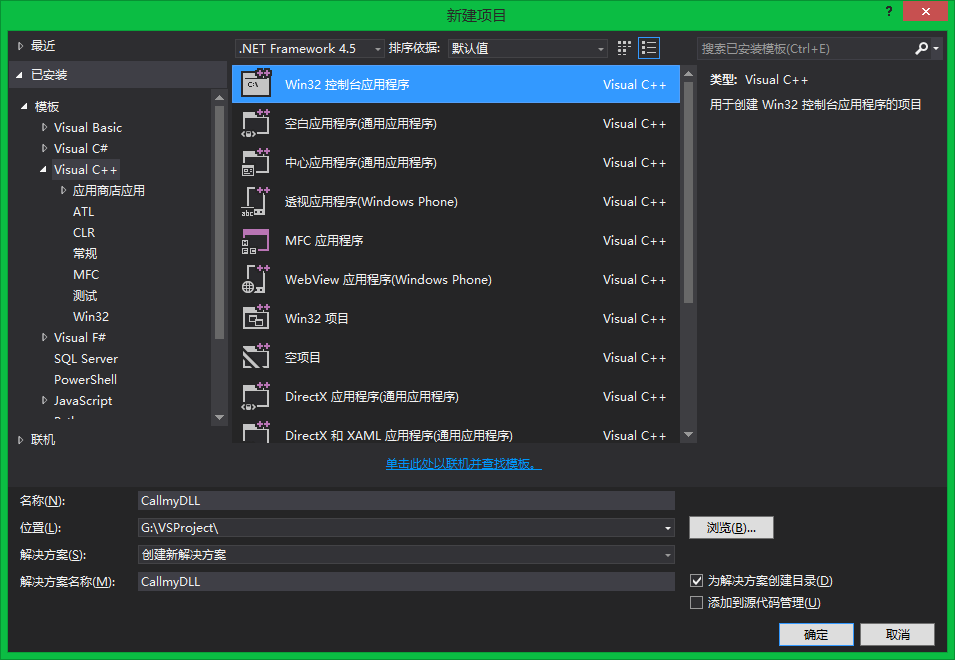This screenshot has width=955, height=660.
Task: Click the tree panel scrollbar thumb
Action: (219, 222)
